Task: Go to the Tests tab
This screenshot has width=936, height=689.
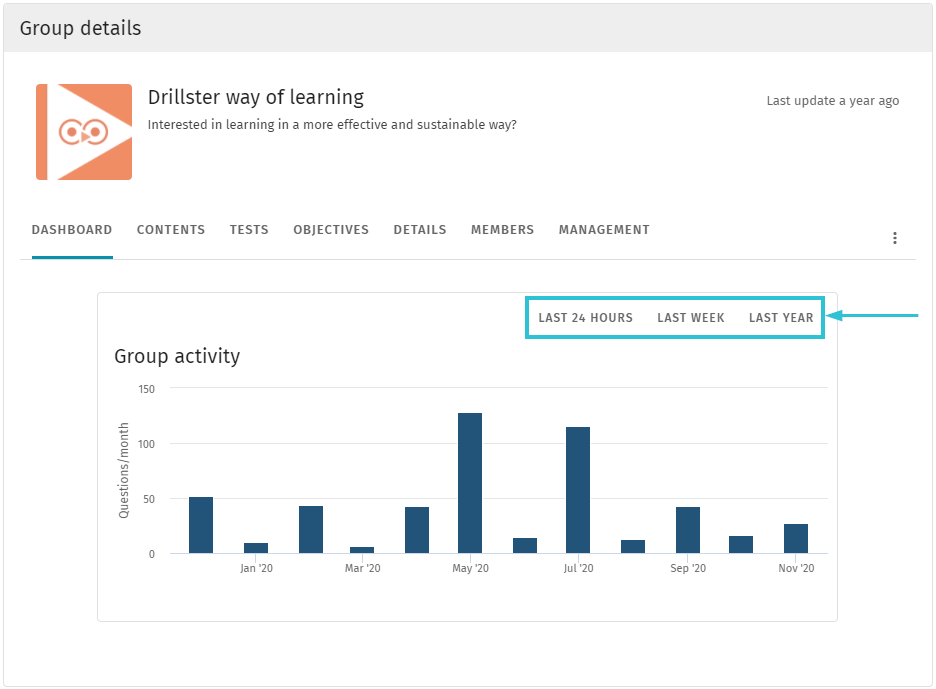Action: coord(249,230)
